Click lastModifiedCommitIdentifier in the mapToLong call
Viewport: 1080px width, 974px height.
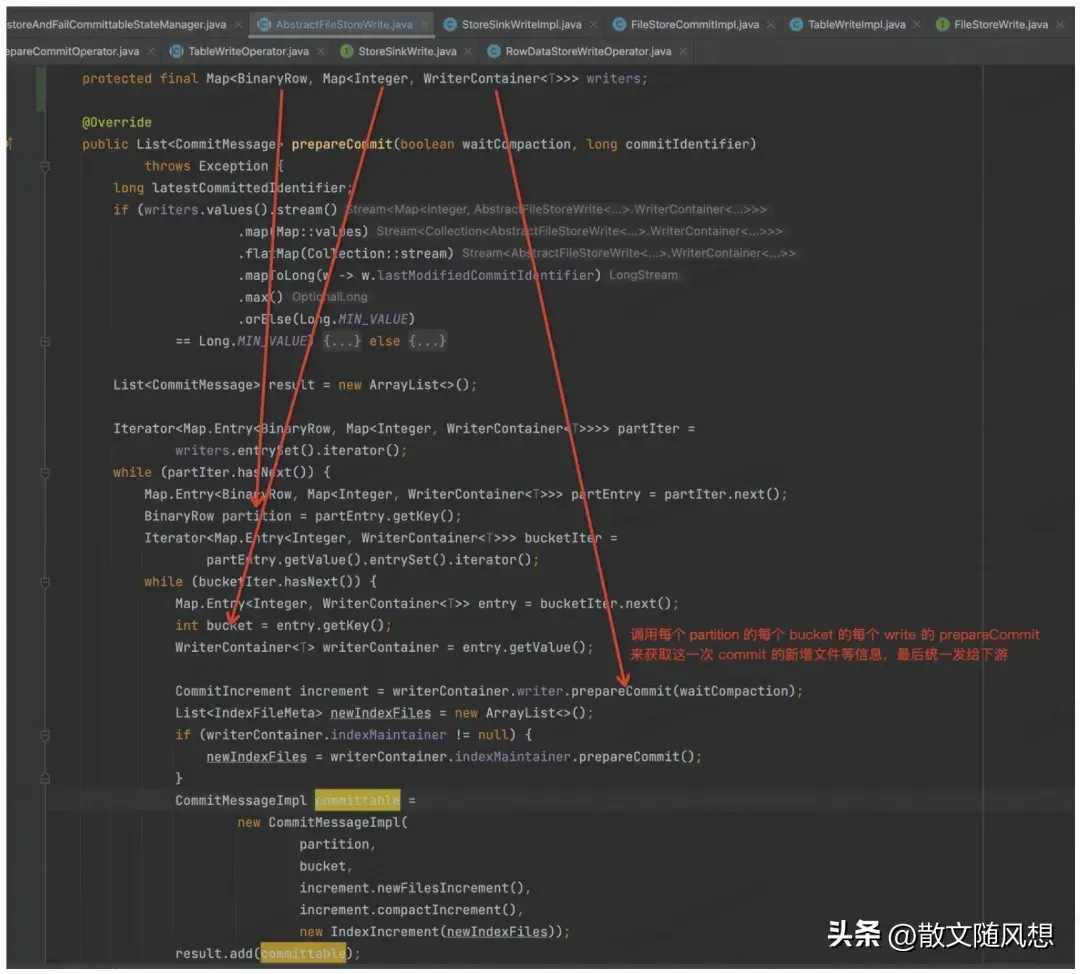pos(485,276)
